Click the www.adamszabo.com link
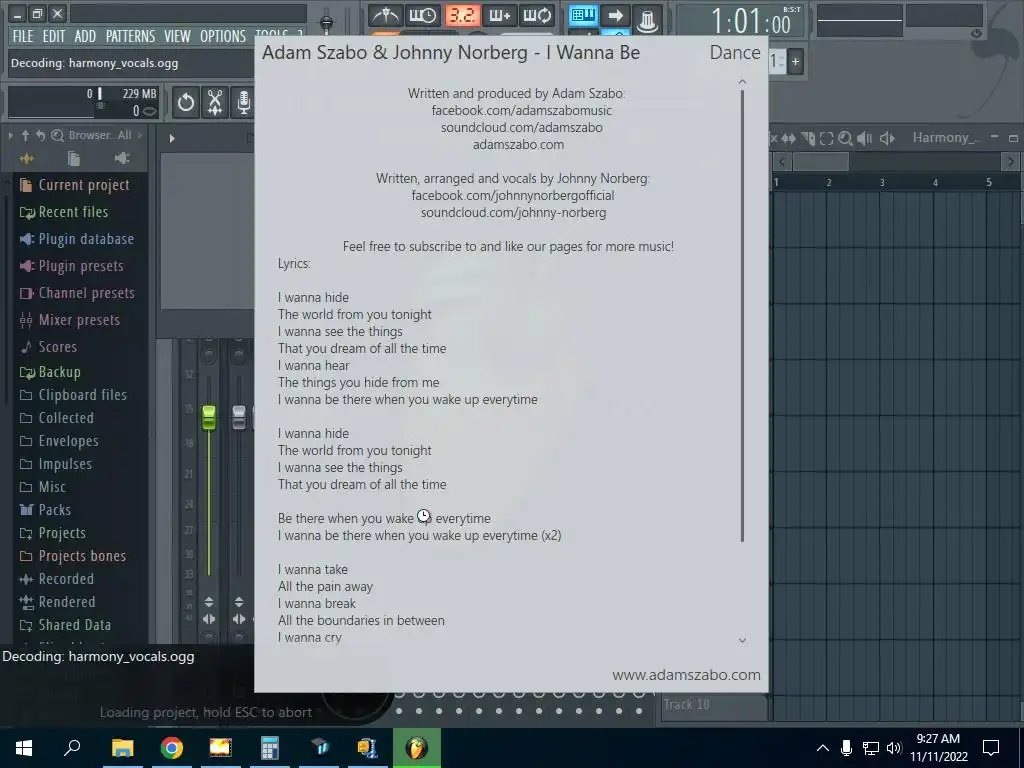This screenshot has width=1024, height=768. coord(686,675)
